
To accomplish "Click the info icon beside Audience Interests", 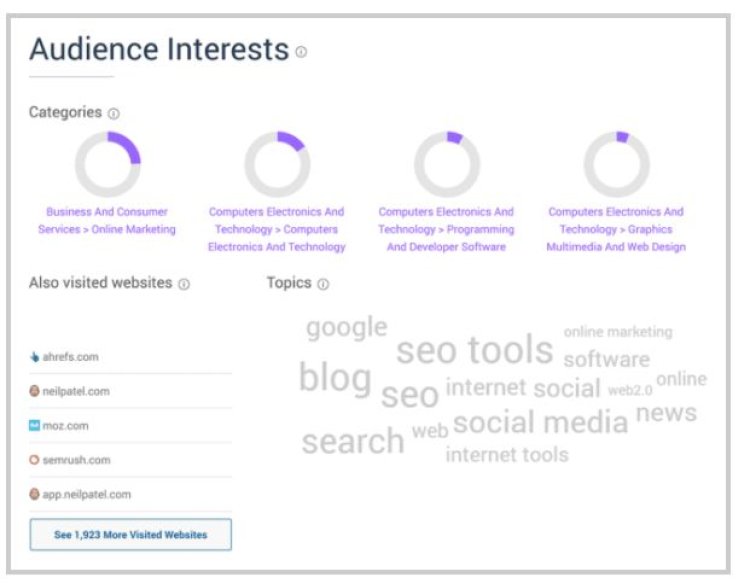I will (x=301, y=52).
